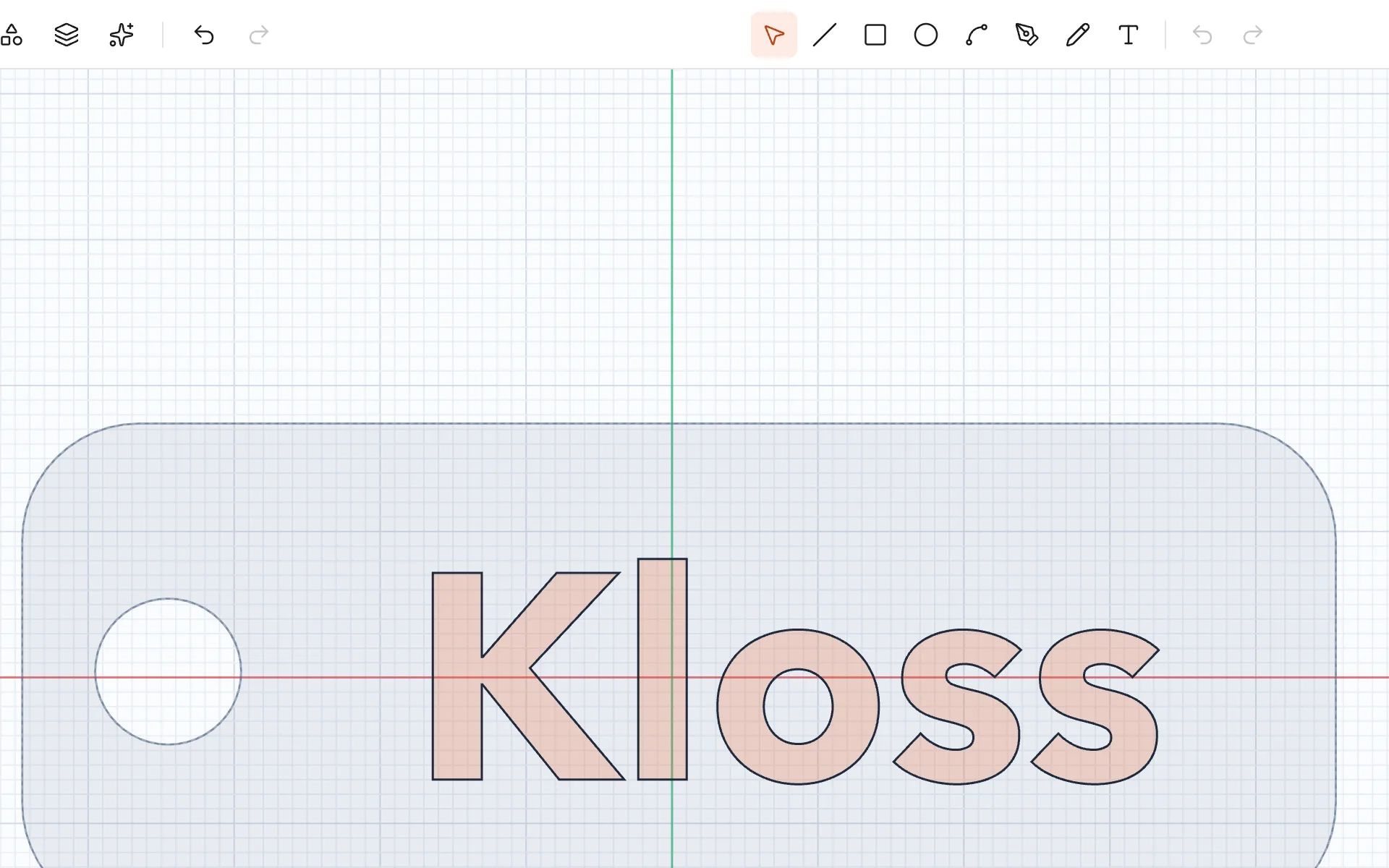The image size is (1389, 868).
Task: Open the layers panel icon
Action: (x=67, y=35)
